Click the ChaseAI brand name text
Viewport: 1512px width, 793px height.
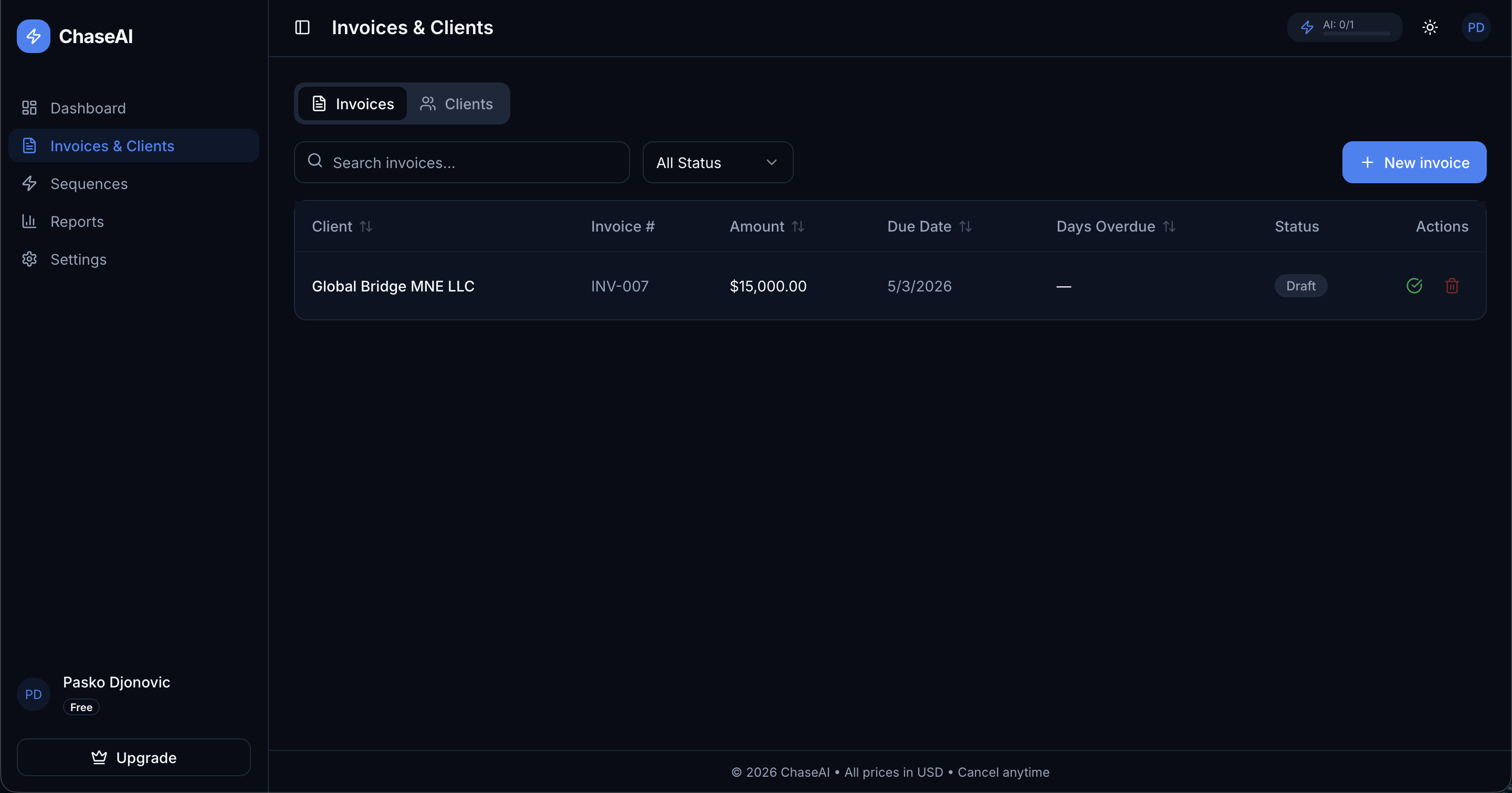click(96, 36)
